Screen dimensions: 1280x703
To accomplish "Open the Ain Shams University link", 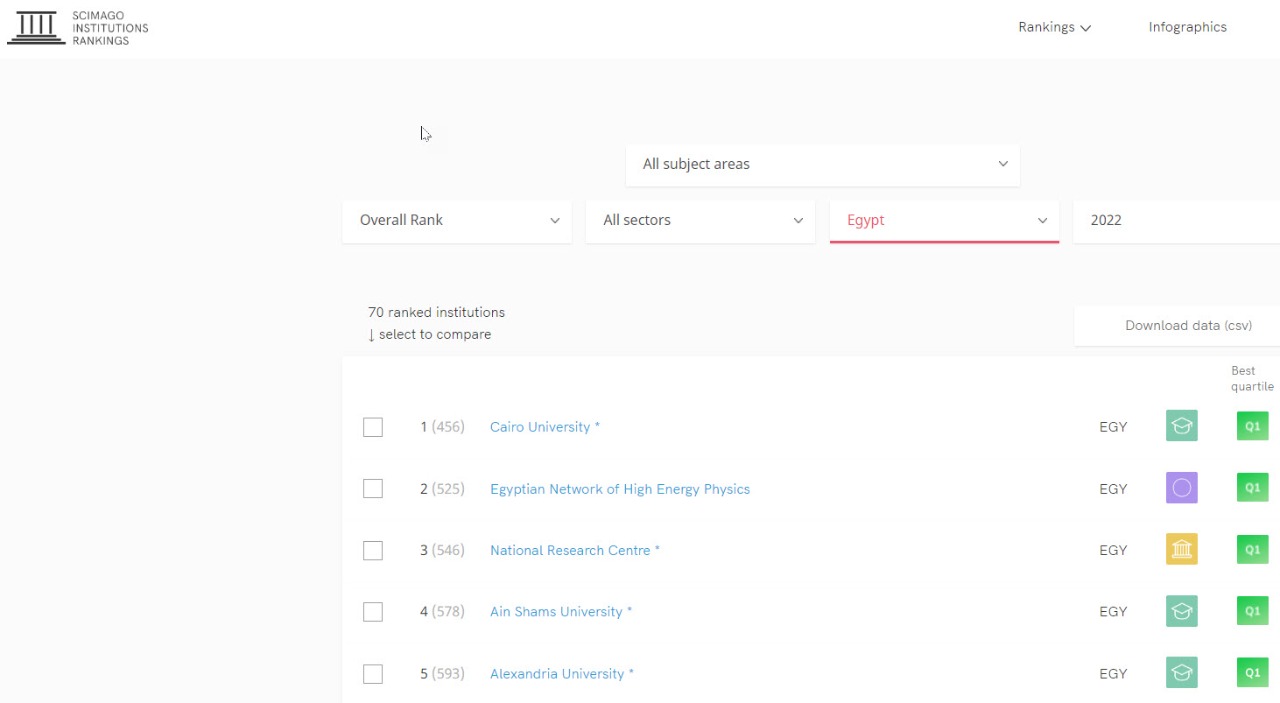I will click(556, 612).
